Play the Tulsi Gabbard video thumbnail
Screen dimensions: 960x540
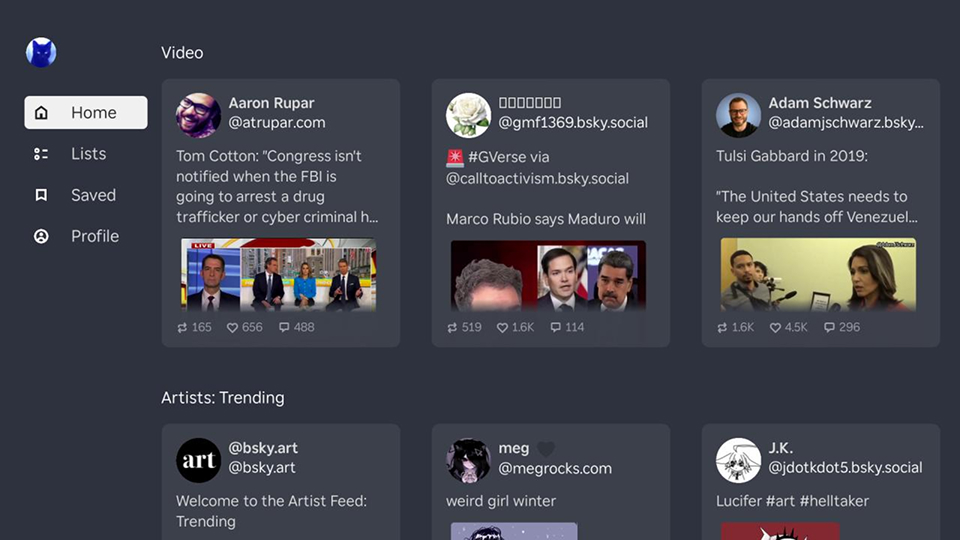[818, 274]
